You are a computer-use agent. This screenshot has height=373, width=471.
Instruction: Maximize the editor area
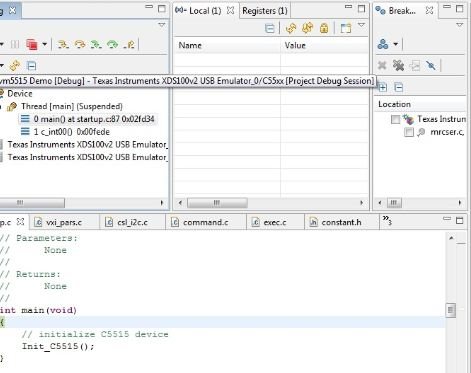[x=459, y=220]
